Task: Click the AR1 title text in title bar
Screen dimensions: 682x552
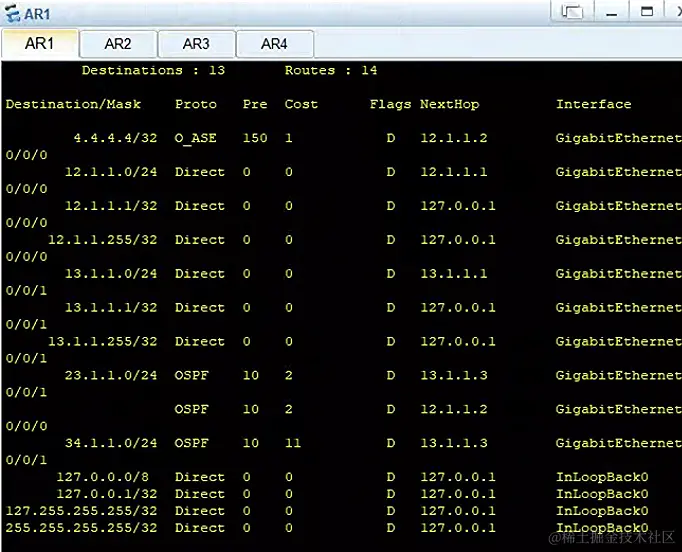Action: [37, 14]
